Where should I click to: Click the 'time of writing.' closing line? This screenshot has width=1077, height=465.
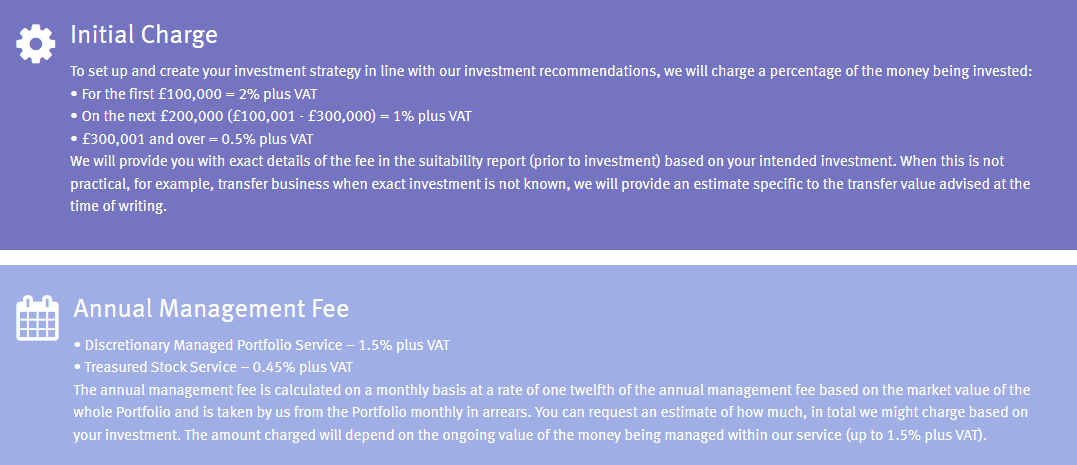(118, 207)
